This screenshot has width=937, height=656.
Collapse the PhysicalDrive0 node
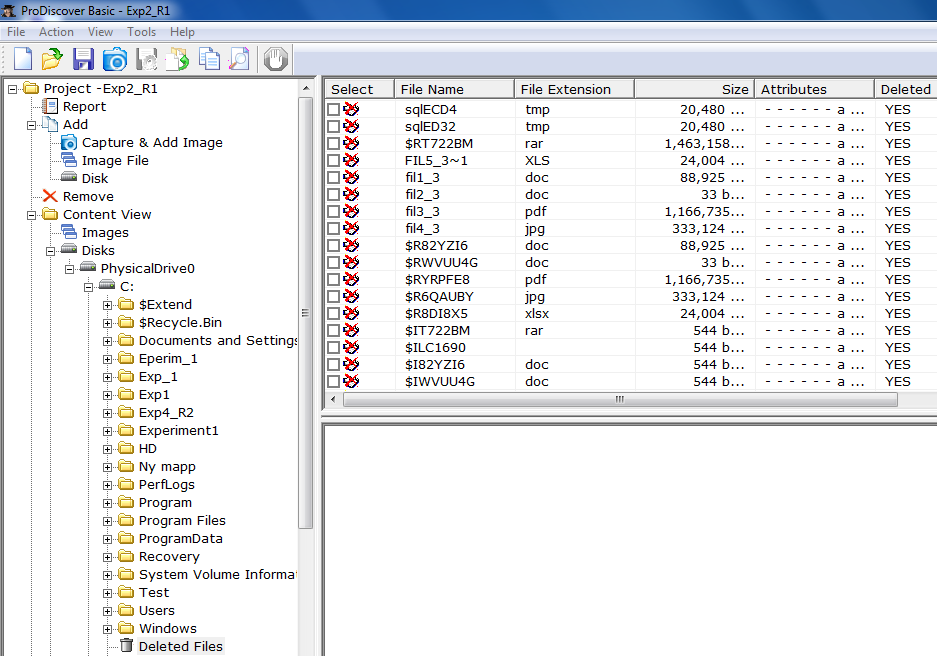click(x=69, y=269)
